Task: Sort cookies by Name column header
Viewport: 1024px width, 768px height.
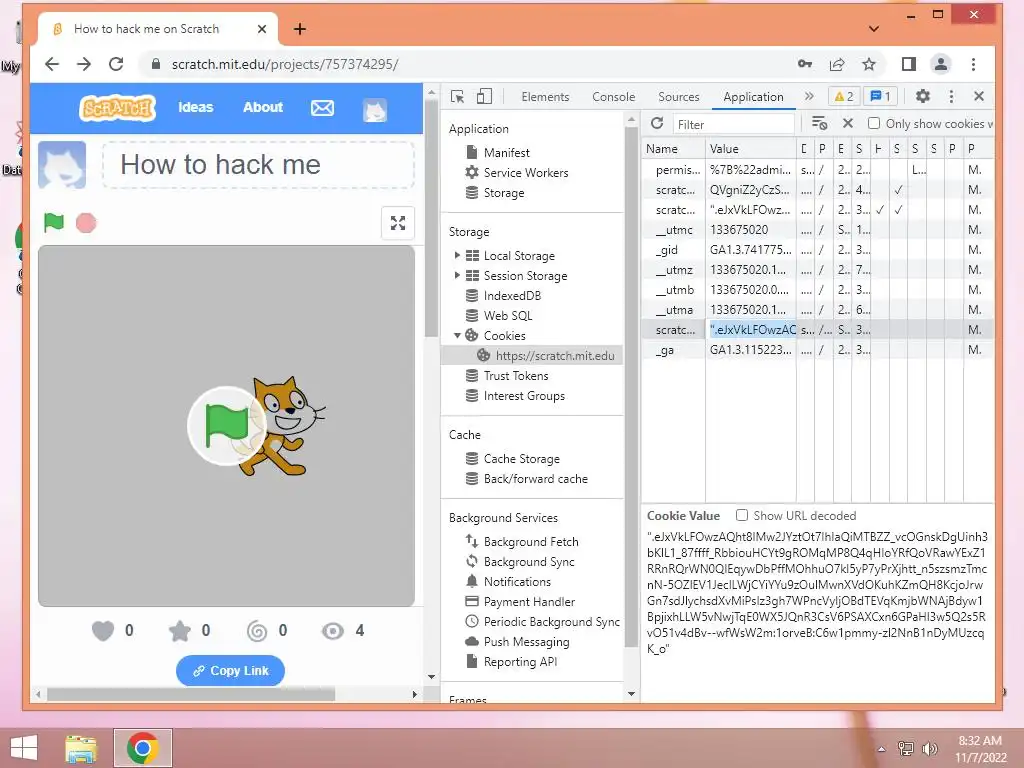Action: (x=673, y=149)
